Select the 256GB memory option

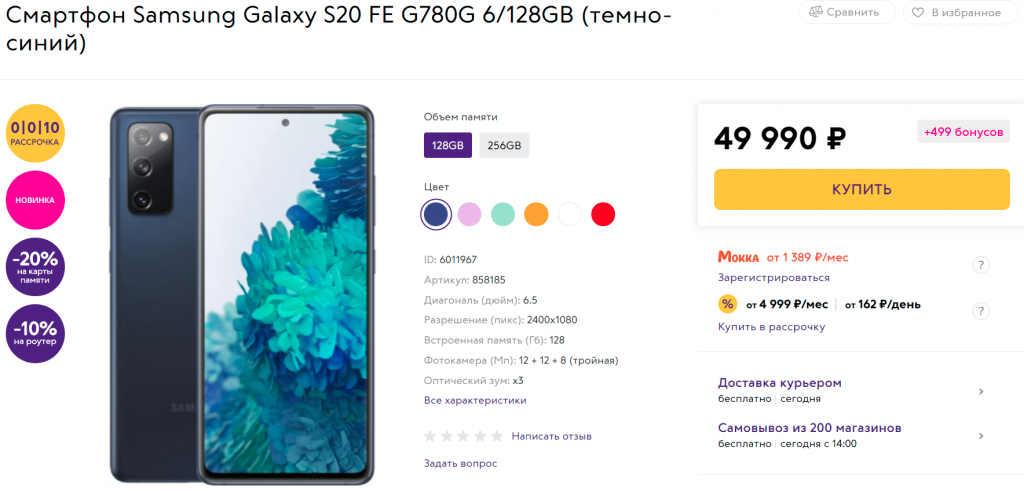[504, 145]
